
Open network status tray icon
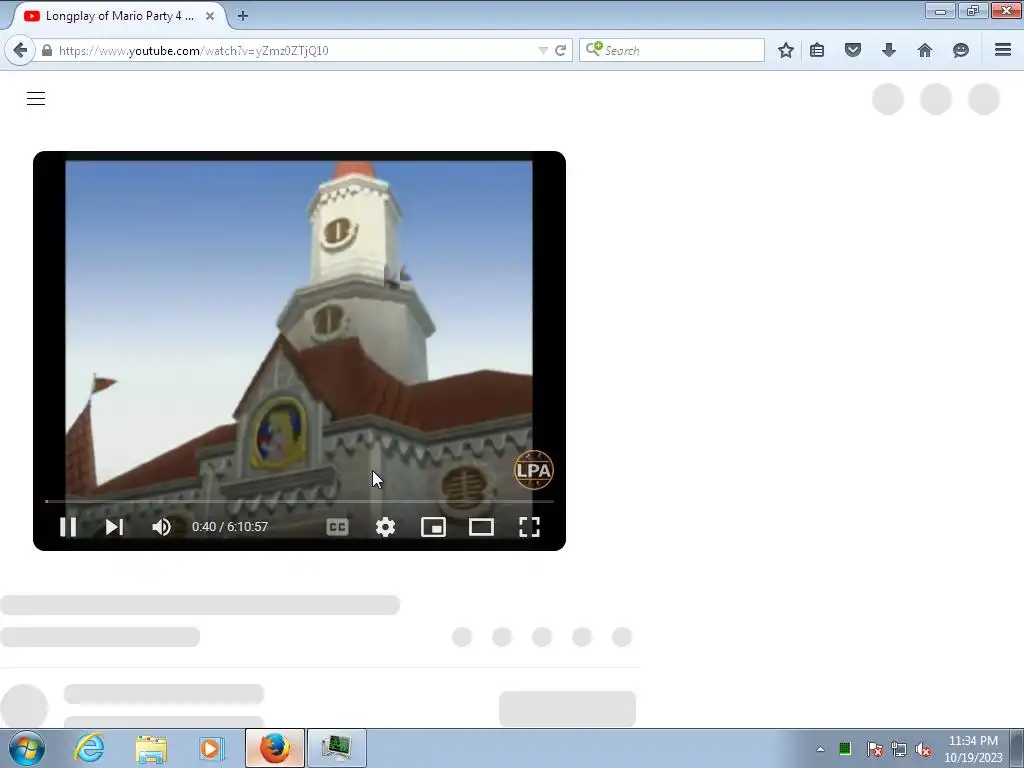(x=899, y=749)
